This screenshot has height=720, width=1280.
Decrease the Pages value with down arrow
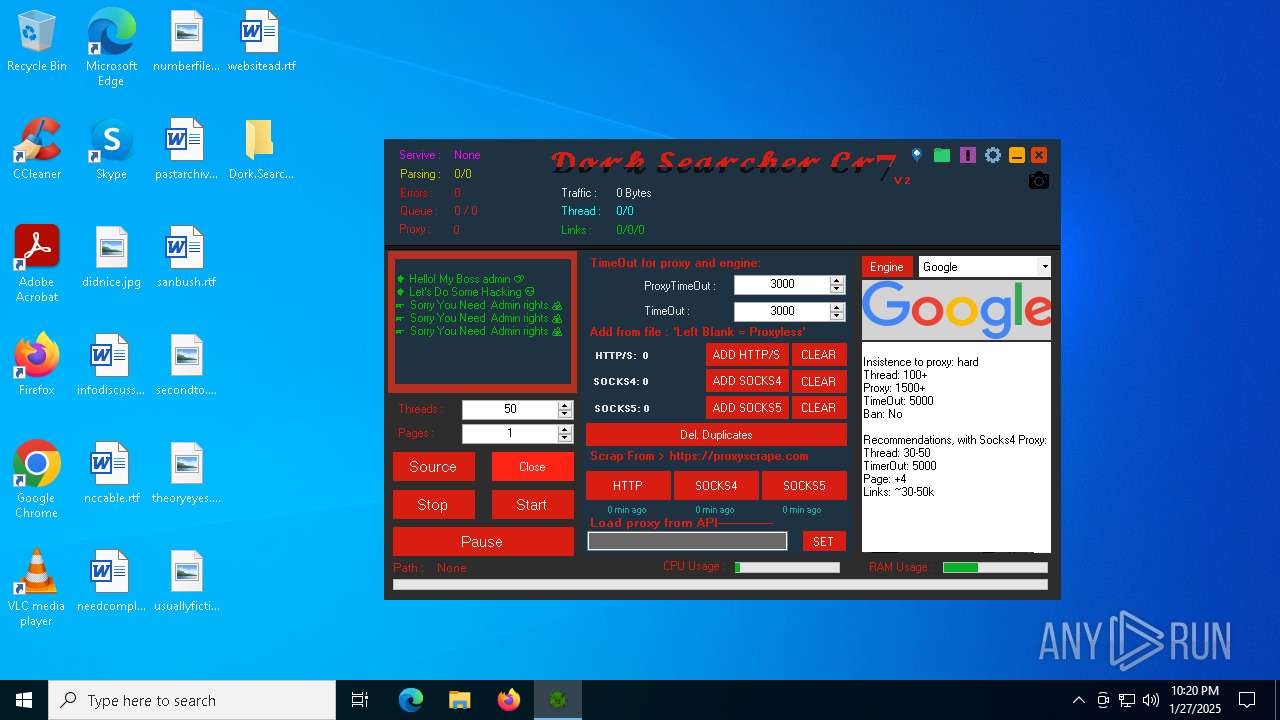[x=565, y=438]
